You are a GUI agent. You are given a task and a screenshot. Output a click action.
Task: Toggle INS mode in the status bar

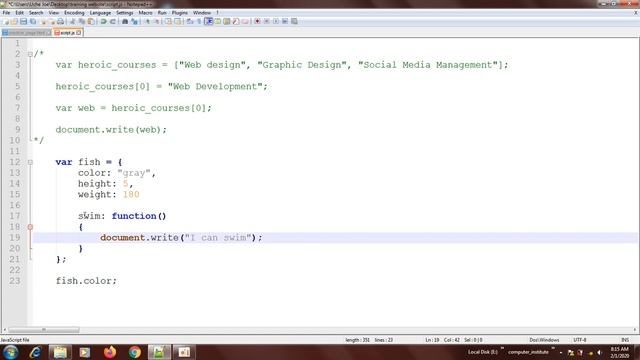pos(624,340)
